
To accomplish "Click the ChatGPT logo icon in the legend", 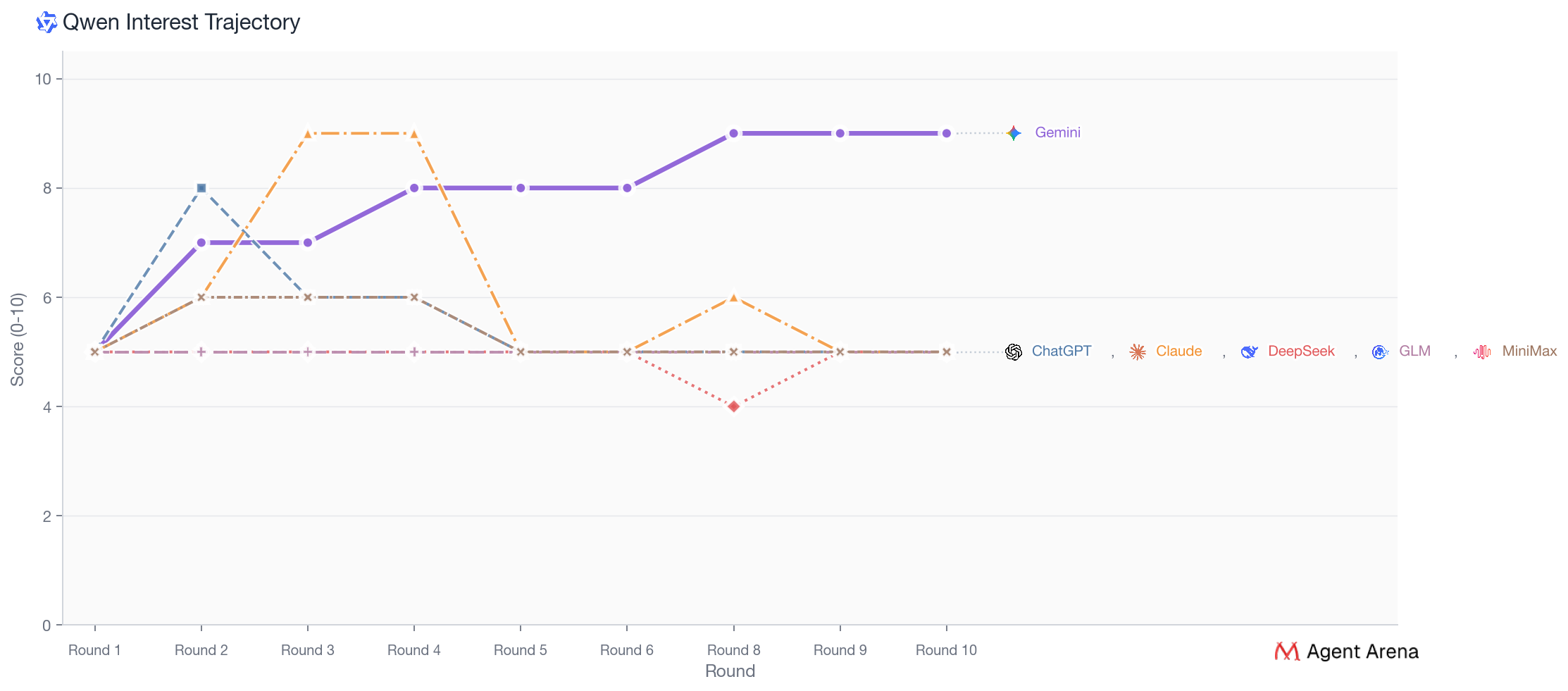I will 1014,352.
